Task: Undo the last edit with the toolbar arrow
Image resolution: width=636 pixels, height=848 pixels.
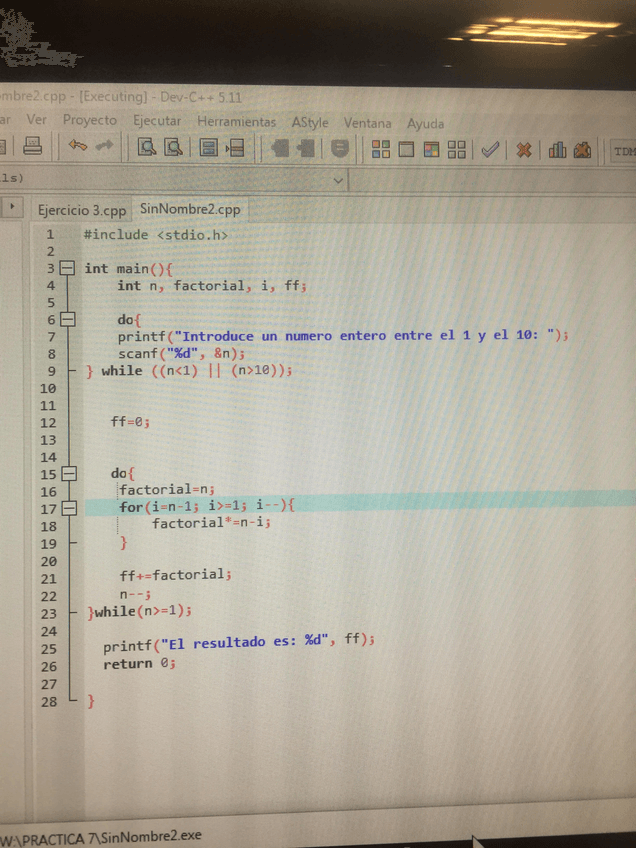Action: pyautogui.click(x=78, y=149)
